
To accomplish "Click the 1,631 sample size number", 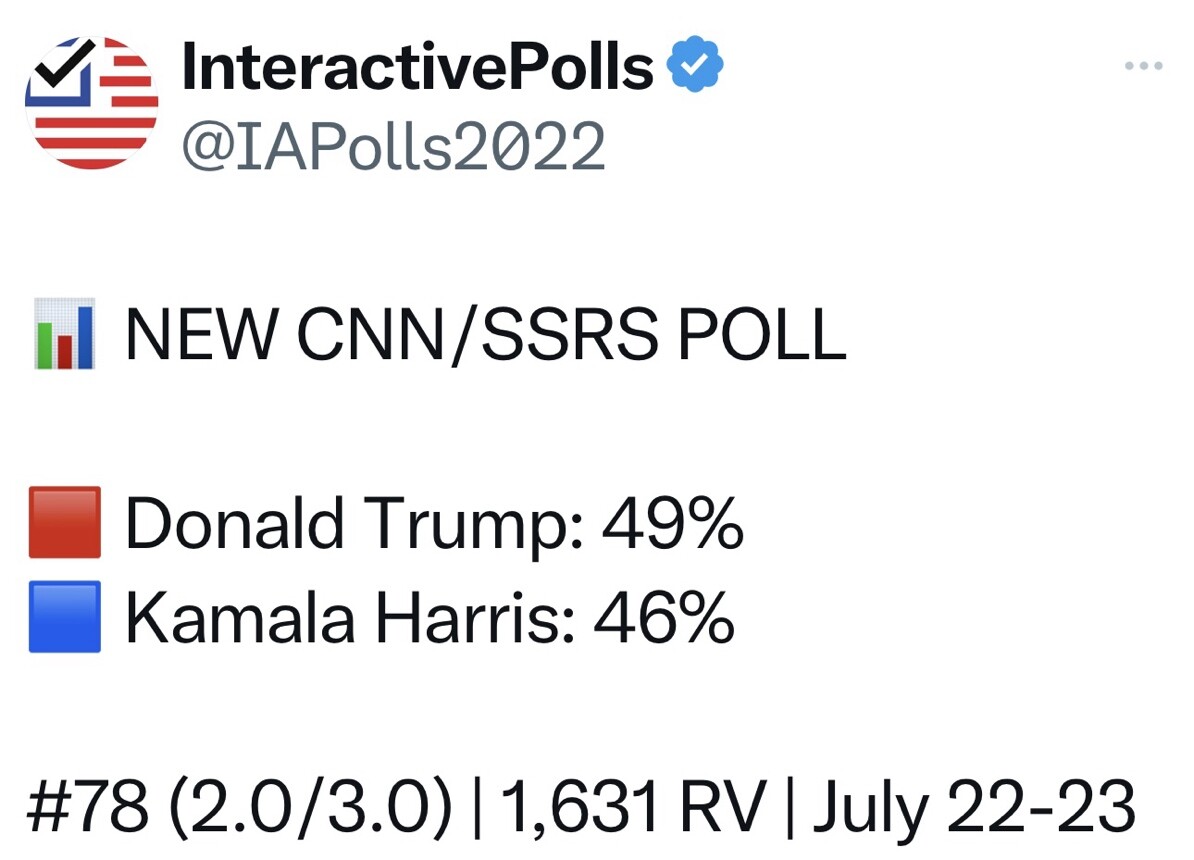I will coord(580,808).
